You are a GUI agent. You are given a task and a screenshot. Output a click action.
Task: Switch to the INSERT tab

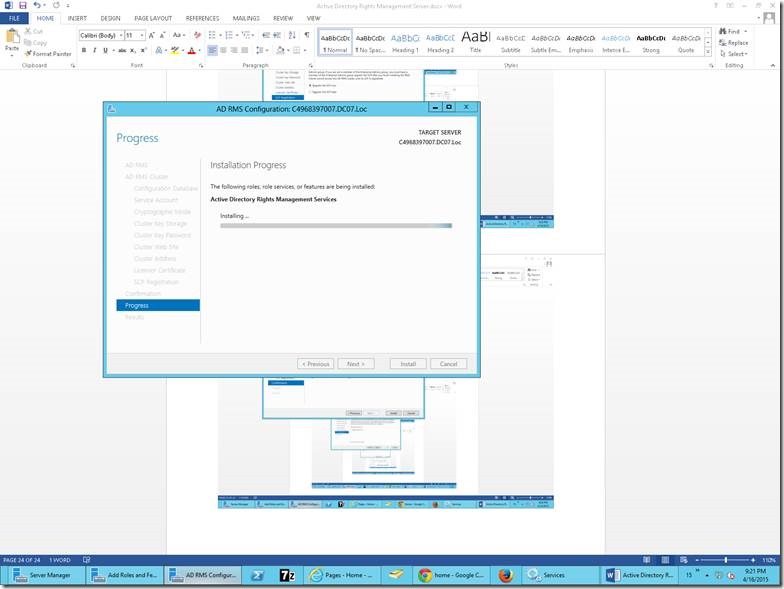[77, 18]
